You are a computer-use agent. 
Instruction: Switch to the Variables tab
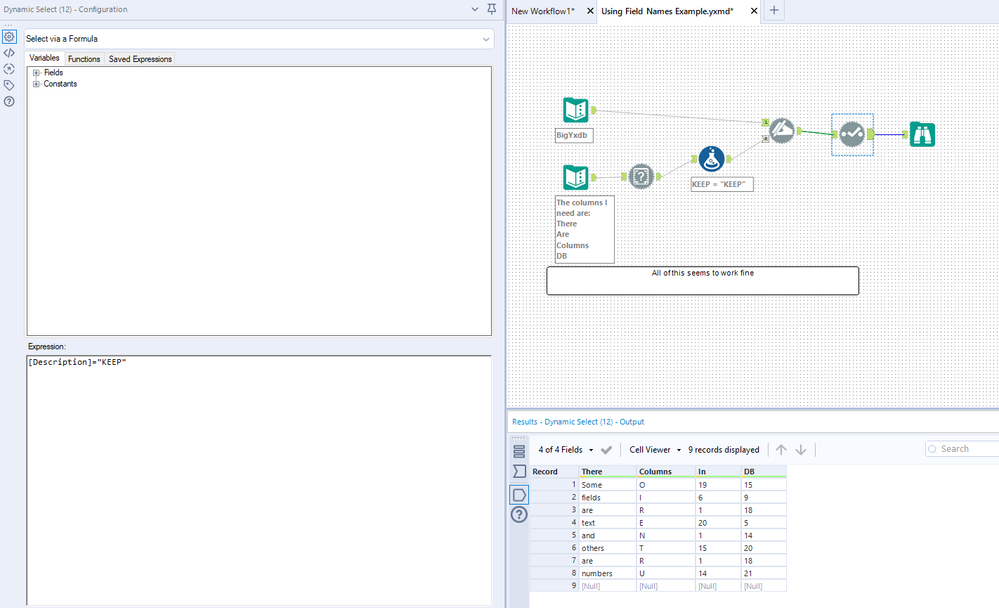tap(44, 58)
